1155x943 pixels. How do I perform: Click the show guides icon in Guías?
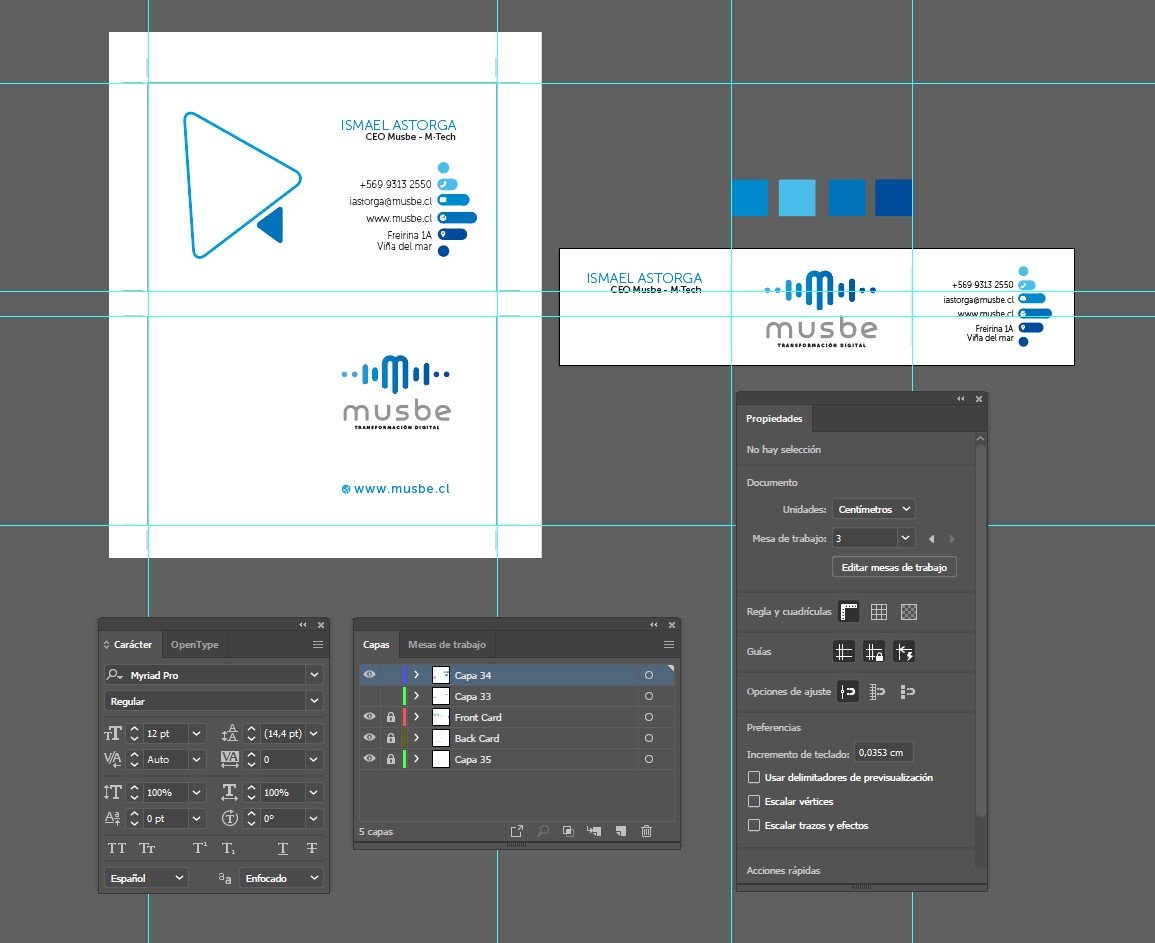pos(843,652)
